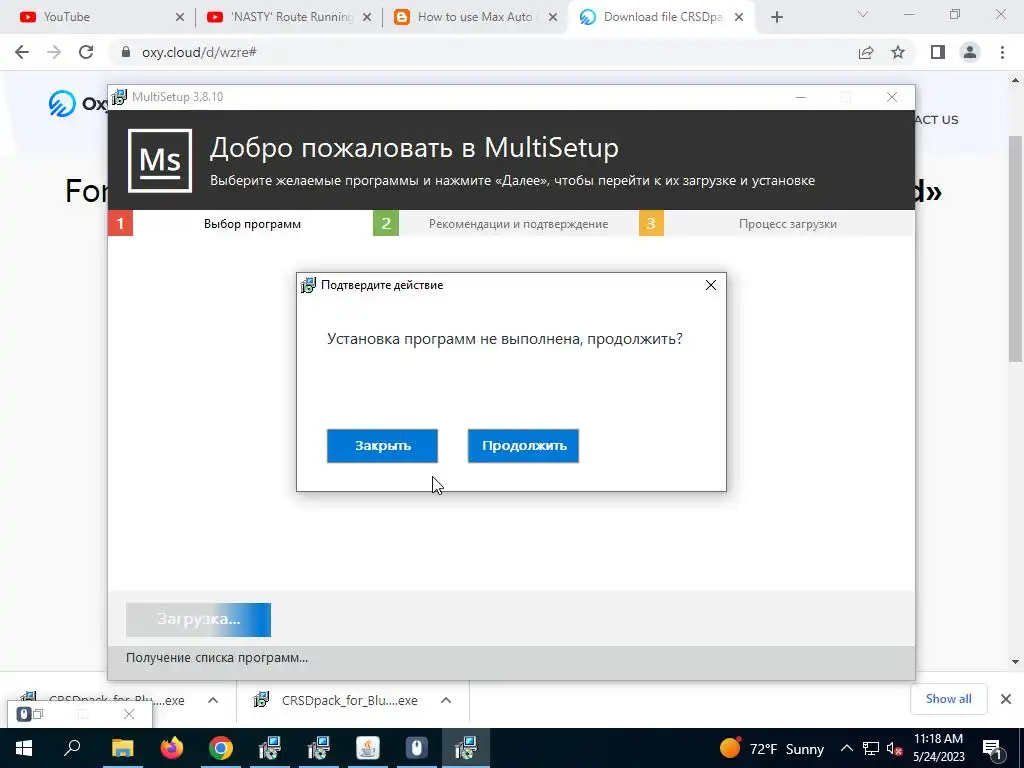Close small floating mouse app window
Image resolution: width=1024 pixels, height=768 pixels.
(x=129, y=714)
